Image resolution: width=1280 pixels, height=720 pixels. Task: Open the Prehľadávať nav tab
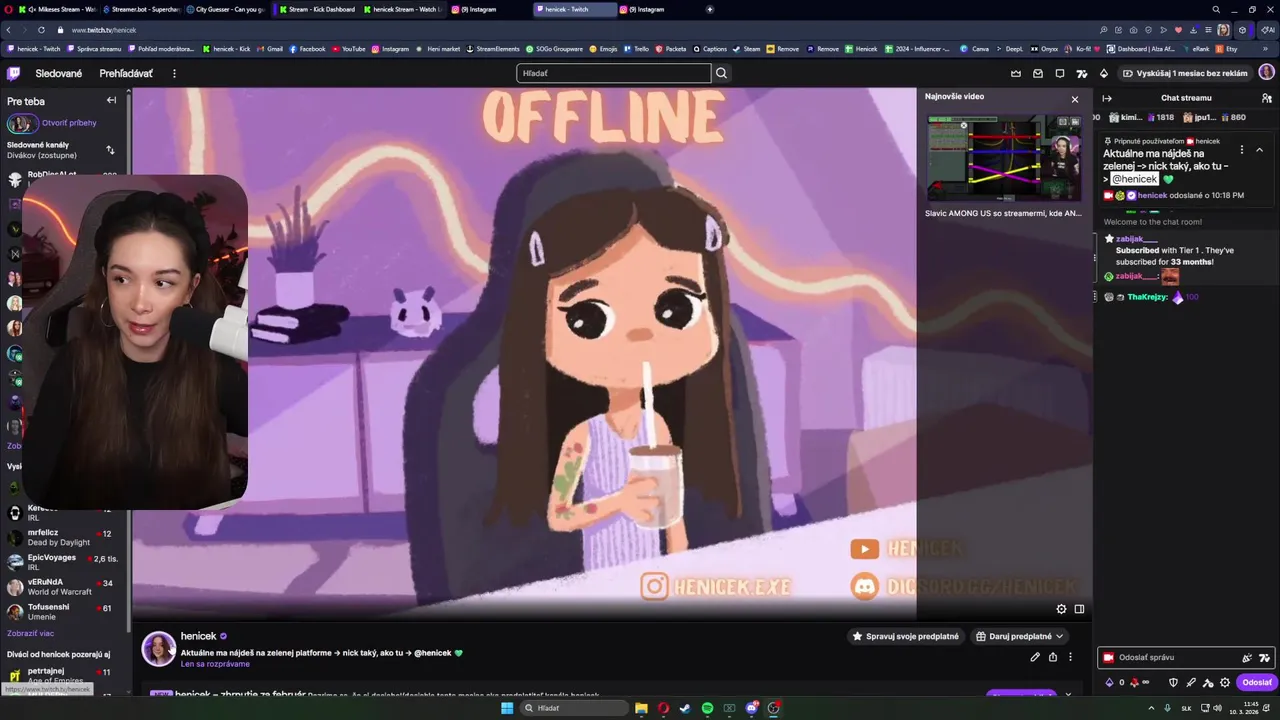126,73
